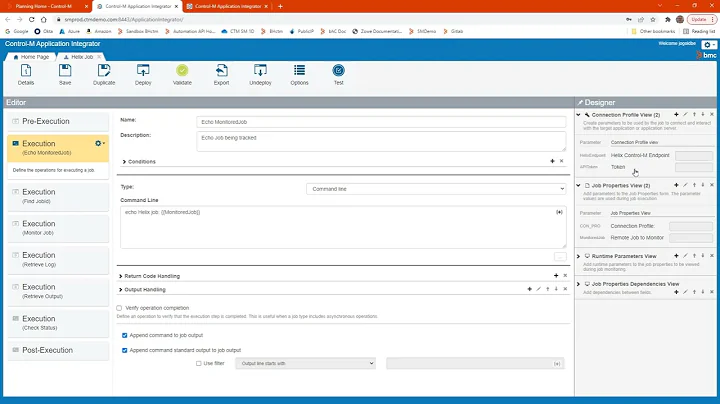
Task: Click the Undeploy toolbar icon
Action: (x=260, y=74)
